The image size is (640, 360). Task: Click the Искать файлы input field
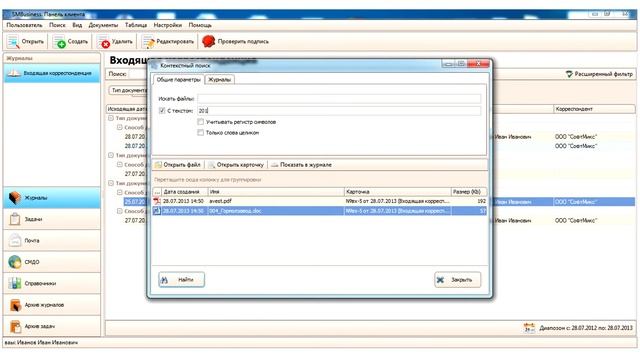coord(339,98)
